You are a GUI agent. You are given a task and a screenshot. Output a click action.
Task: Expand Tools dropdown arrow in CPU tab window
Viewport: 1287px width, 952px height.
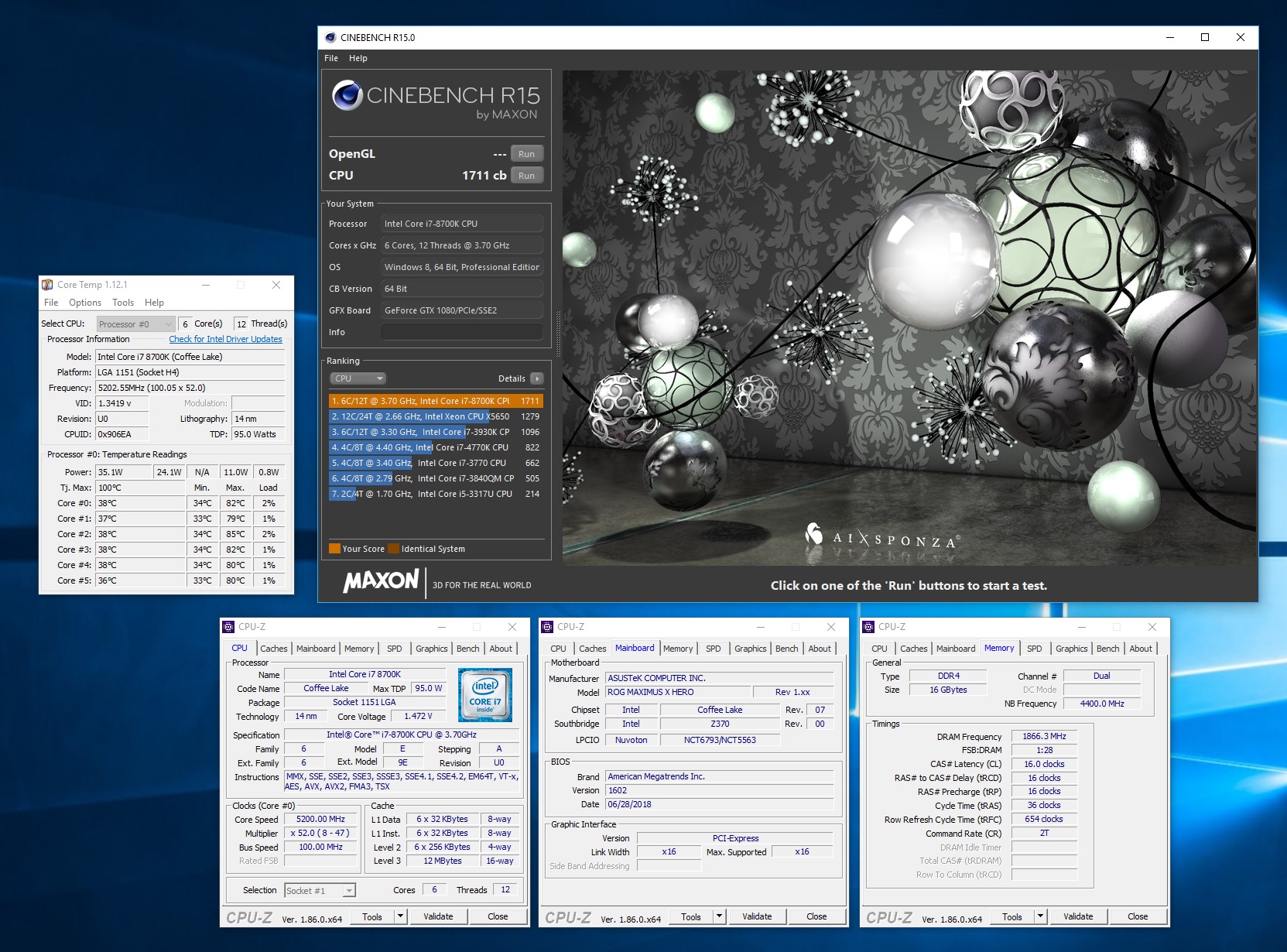pos(400,916)
